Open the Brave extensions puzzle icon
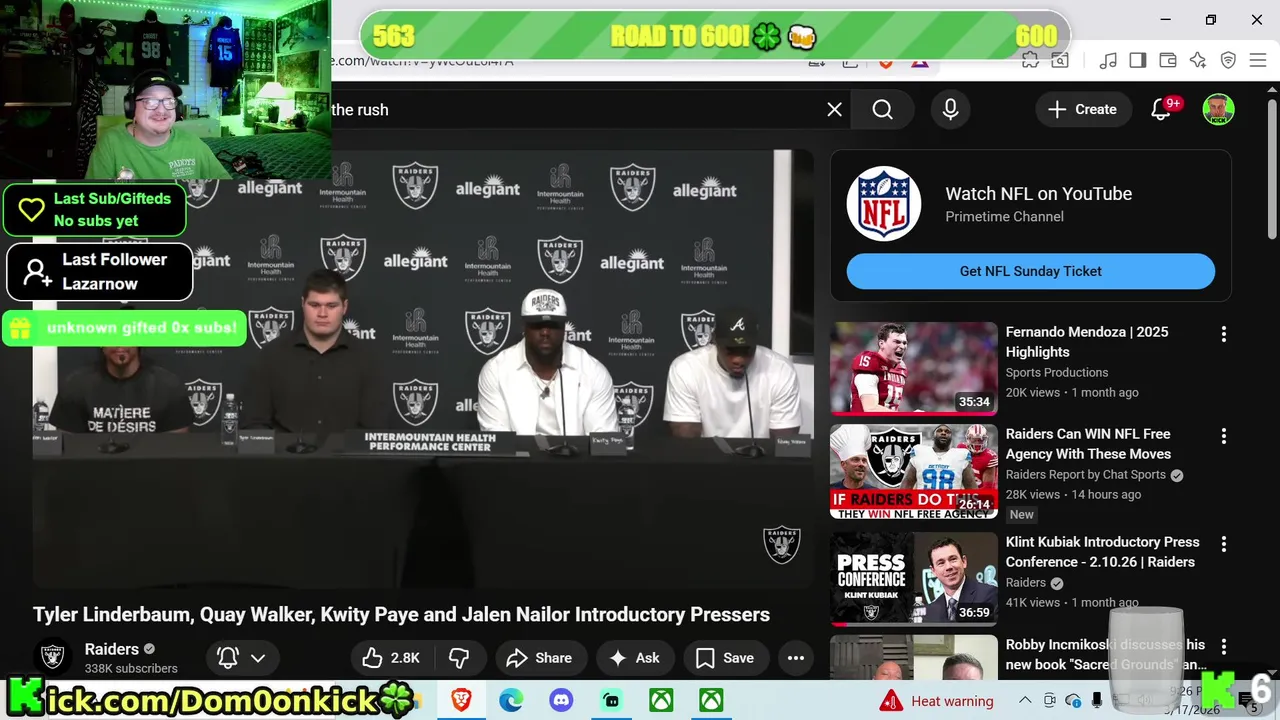 coord(1030,61)
